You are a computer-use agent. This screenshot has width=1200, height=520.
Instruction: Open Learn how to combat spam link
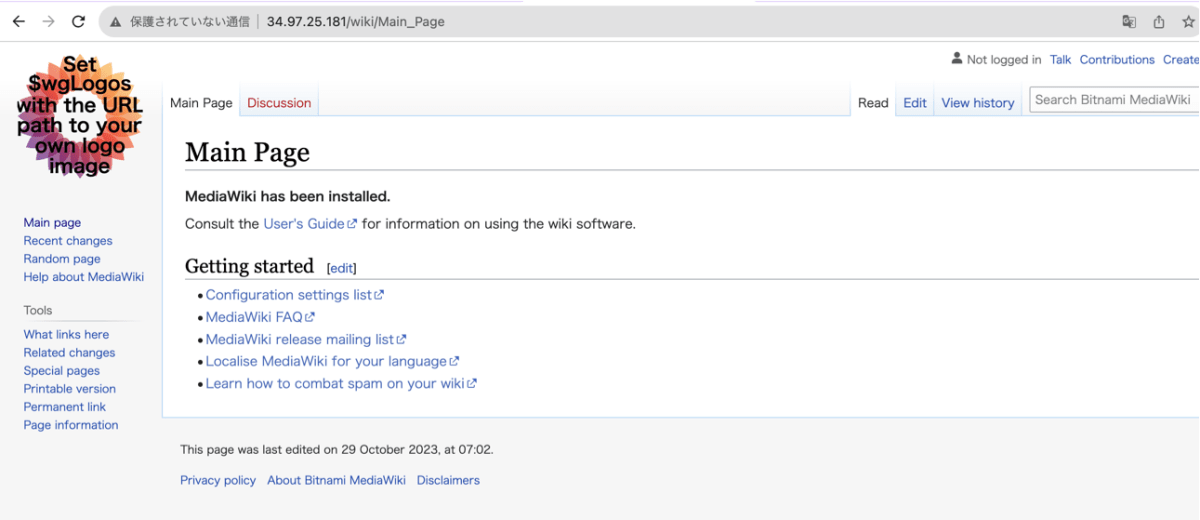click(341, 383)
